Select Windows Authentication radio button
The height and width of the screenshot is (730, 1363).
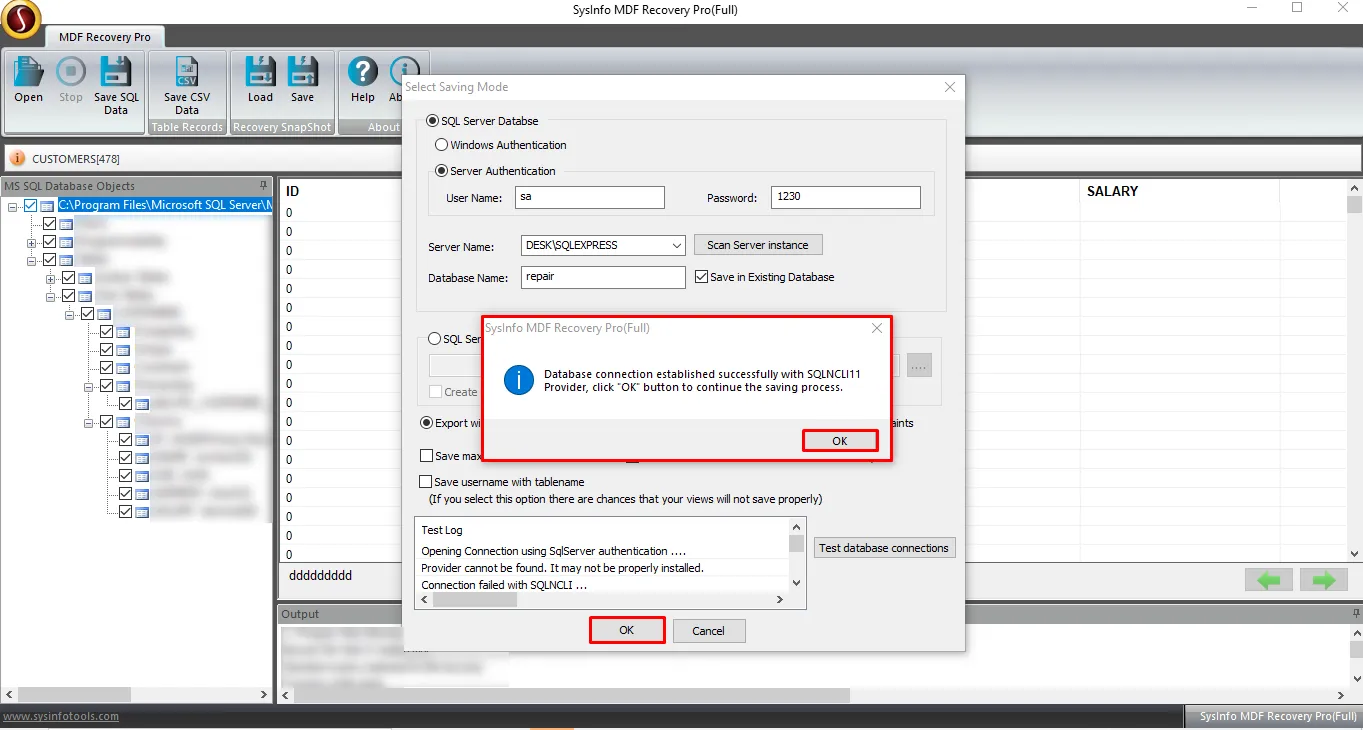click(x=441, y=145)
